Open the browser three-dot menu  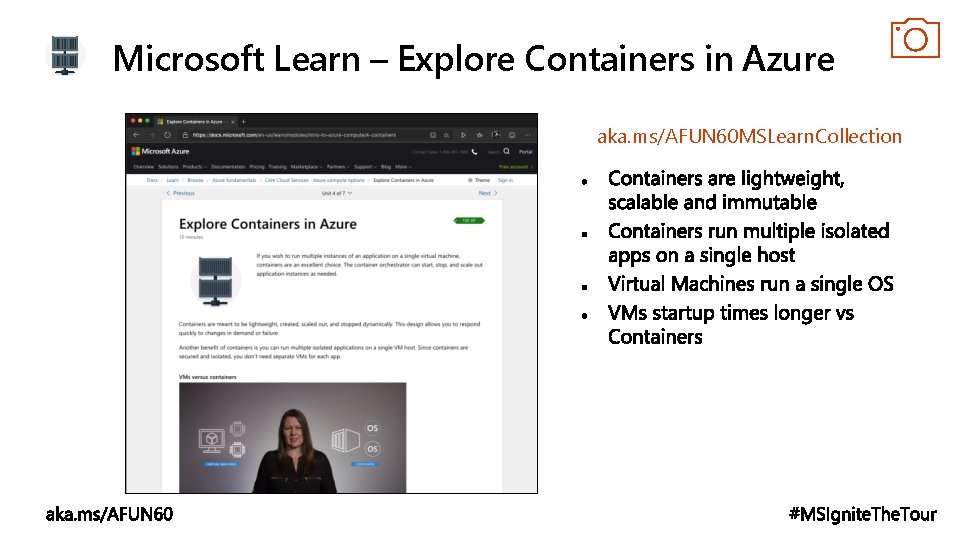[x=528, y=135]
